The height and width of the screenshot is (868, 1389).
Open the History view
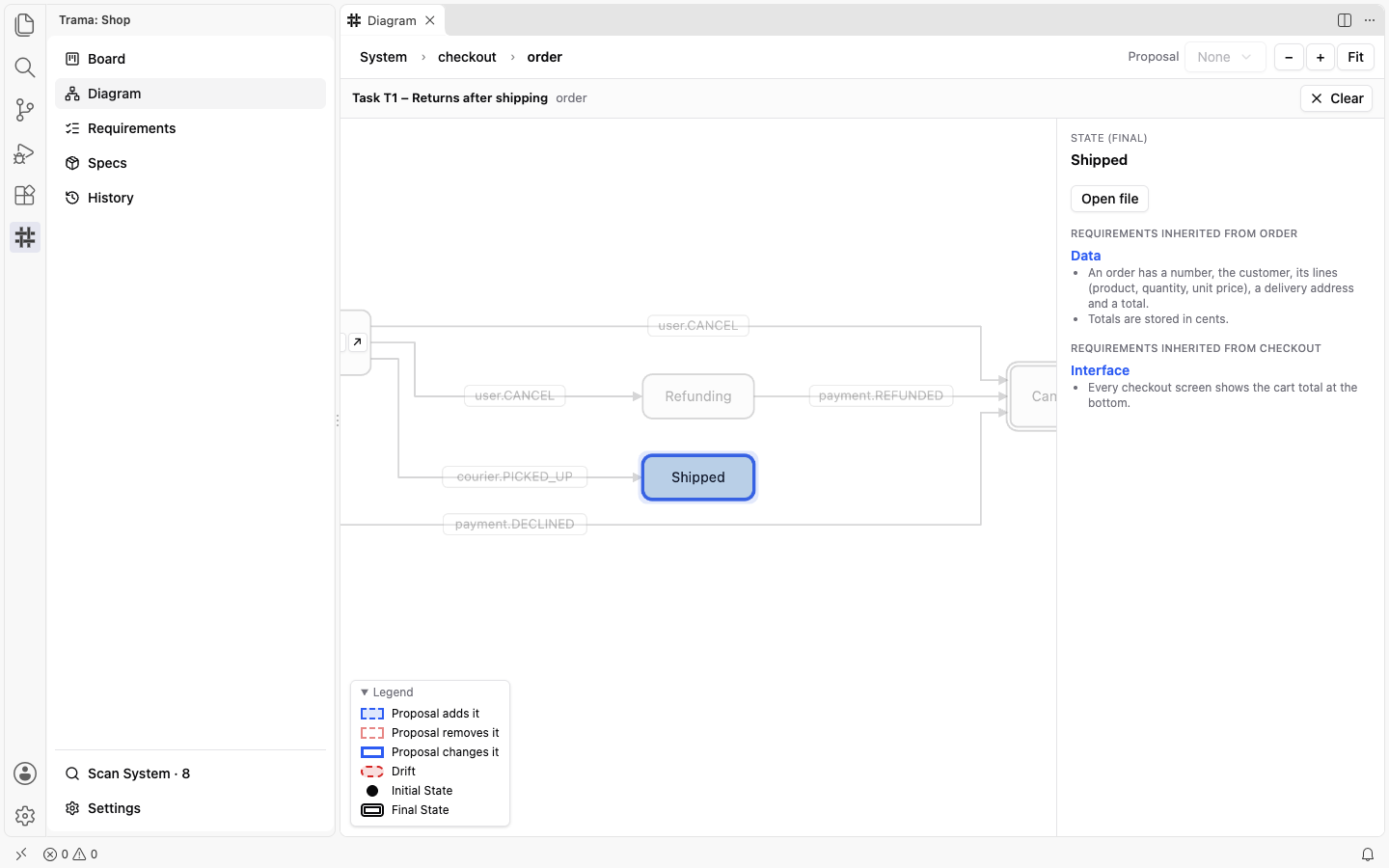tap(191, 198)
